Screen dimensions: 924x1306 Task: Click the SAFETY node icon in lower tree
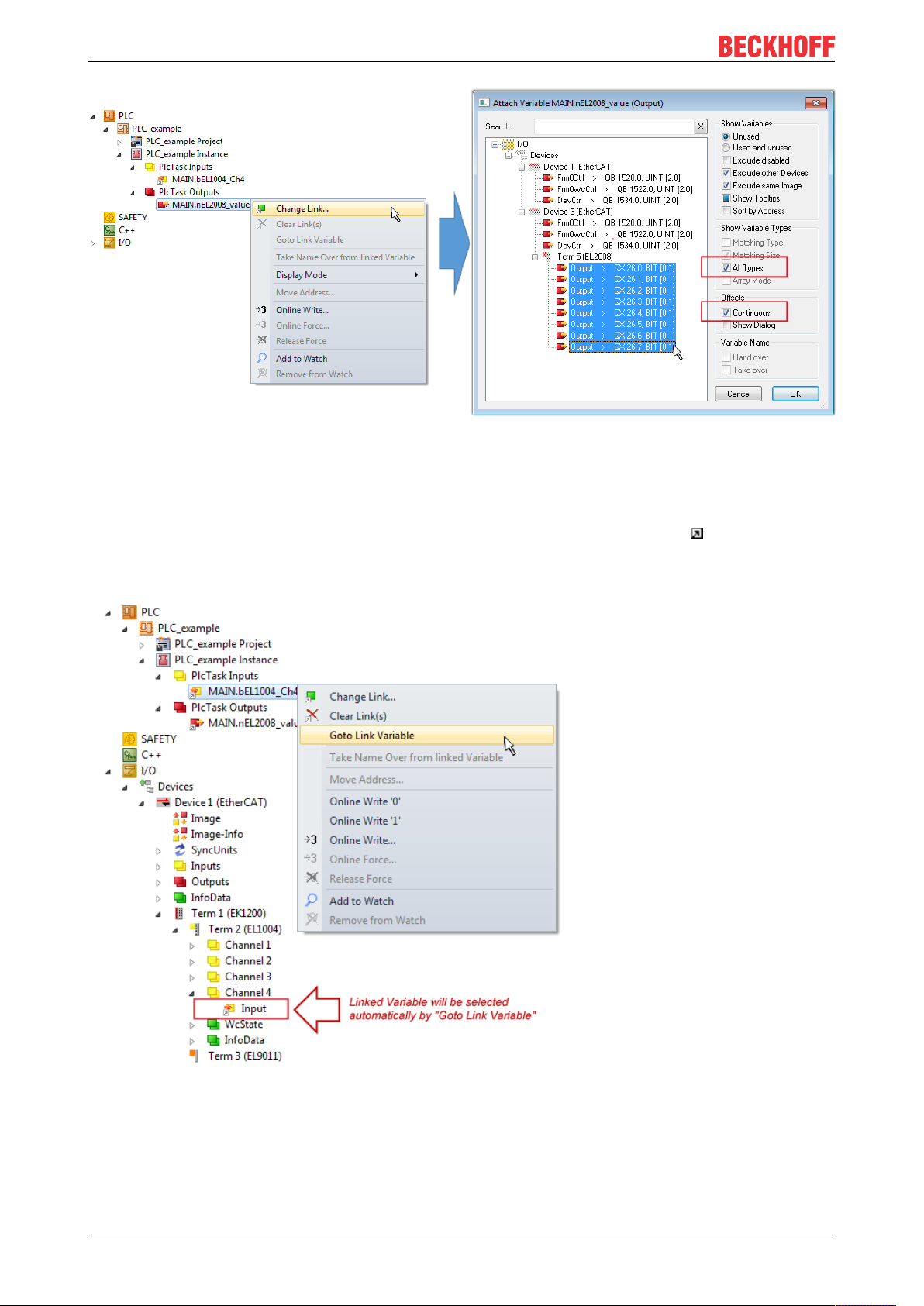pyautogui.click(x=129, y=739)
